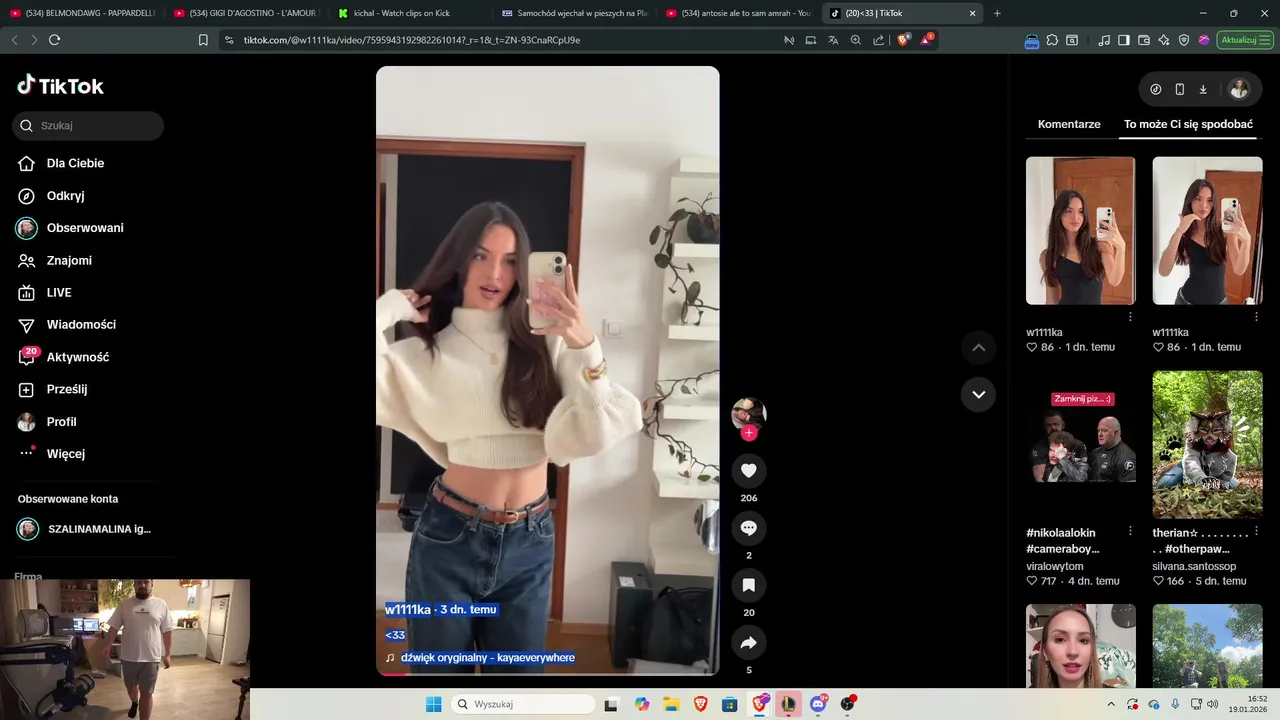Click w1111ka username on the video
Screen dimensions: 1280x720
(408, 610)
